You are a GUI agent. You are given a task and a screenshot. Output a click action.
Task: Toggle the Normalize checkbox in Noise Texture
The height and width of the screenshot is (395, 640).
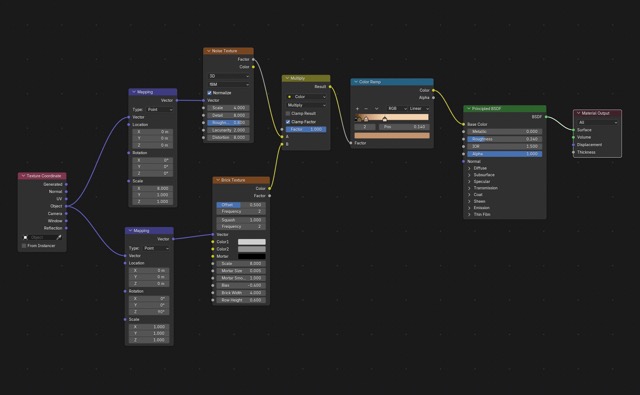209,93
